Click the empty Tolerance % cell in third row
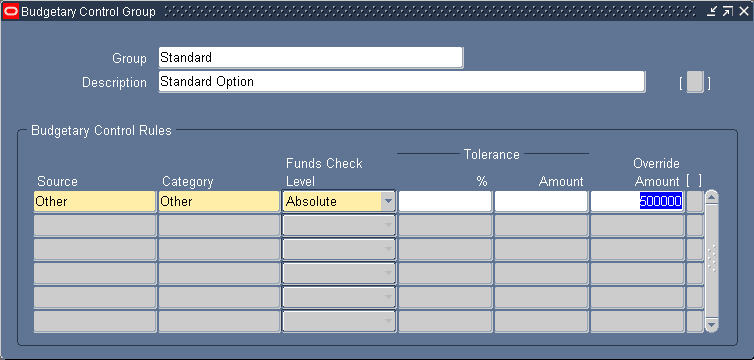 click(x=445, y=249)
